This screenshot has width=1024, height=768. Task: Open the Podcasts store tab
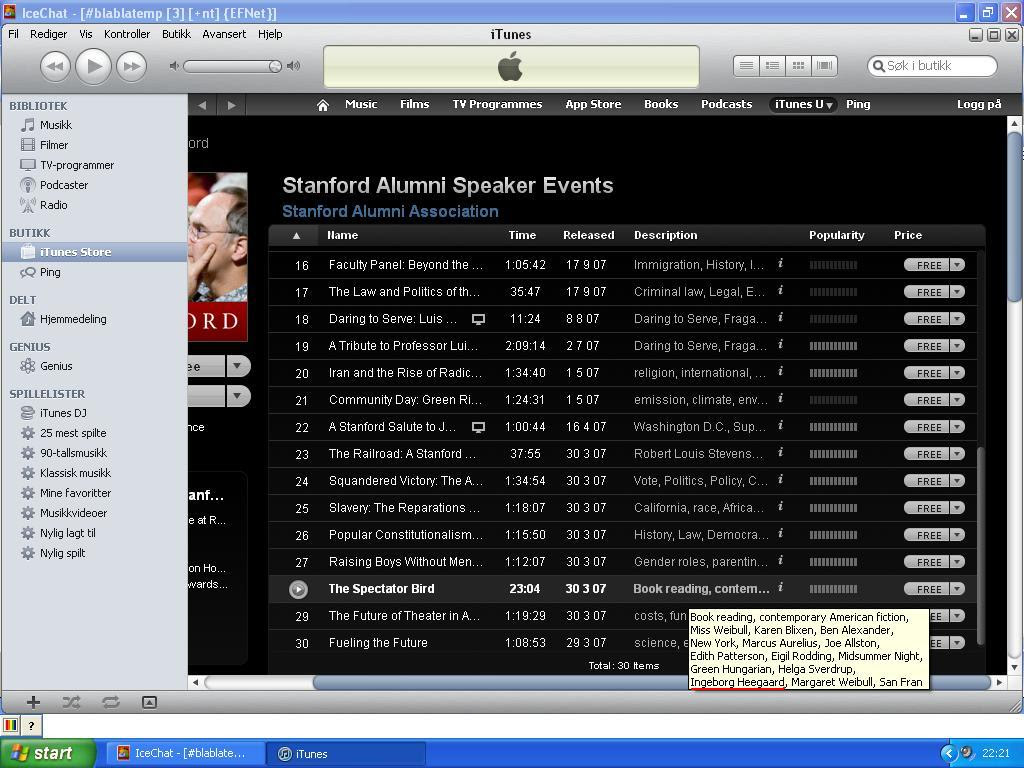click(726, 104)
